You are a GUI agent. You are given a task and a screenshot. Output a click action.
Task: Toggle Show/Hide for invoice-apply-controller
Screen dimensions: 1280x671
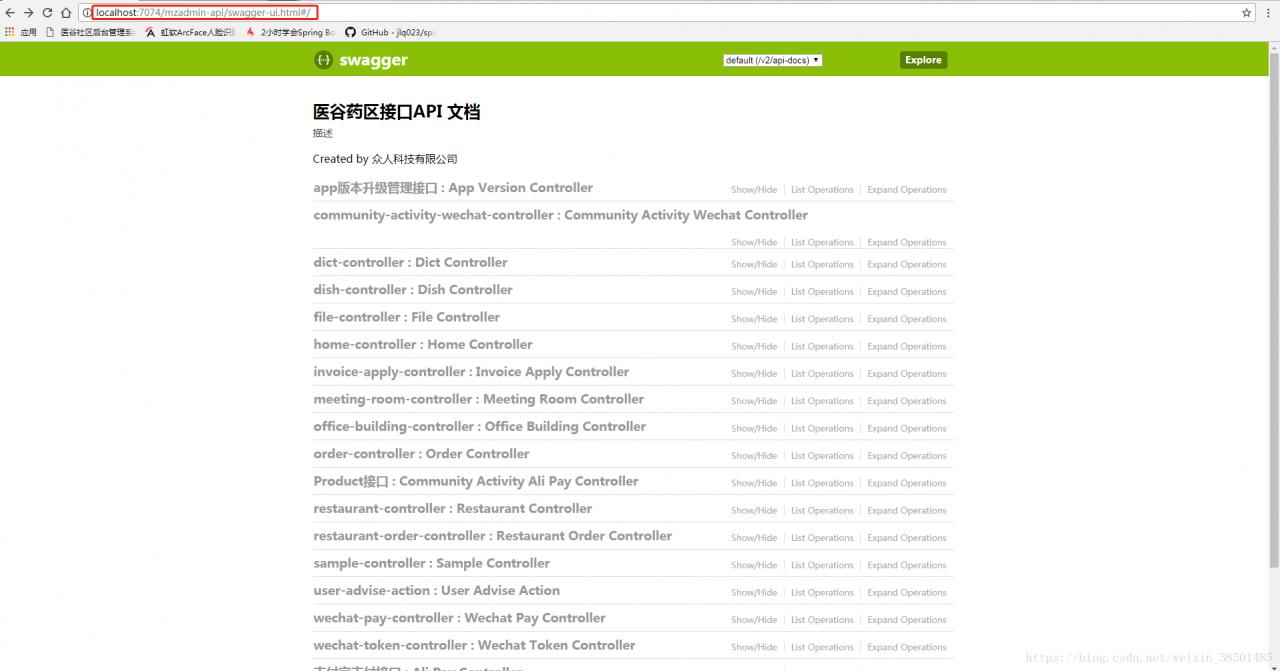point(754,374)
